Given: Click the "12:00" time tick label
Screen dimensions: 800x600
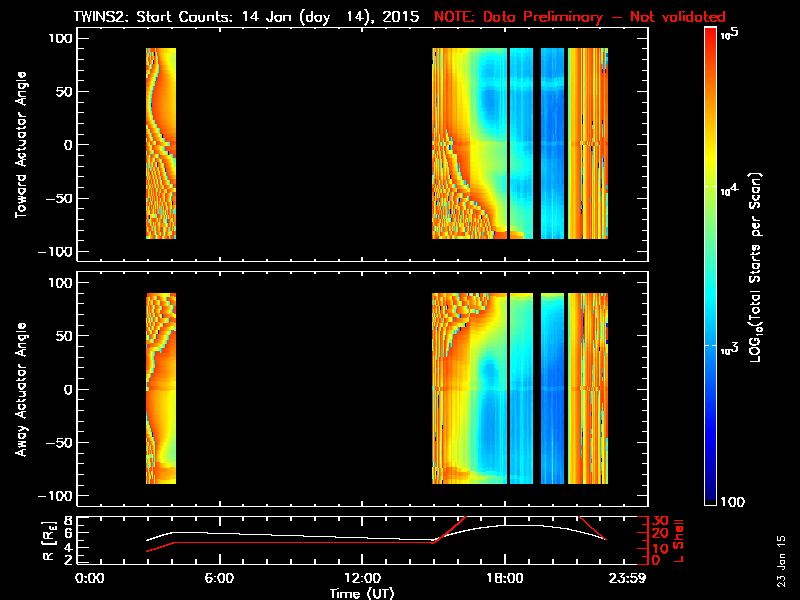Looking at the screenshot, I should click(362, 578).
